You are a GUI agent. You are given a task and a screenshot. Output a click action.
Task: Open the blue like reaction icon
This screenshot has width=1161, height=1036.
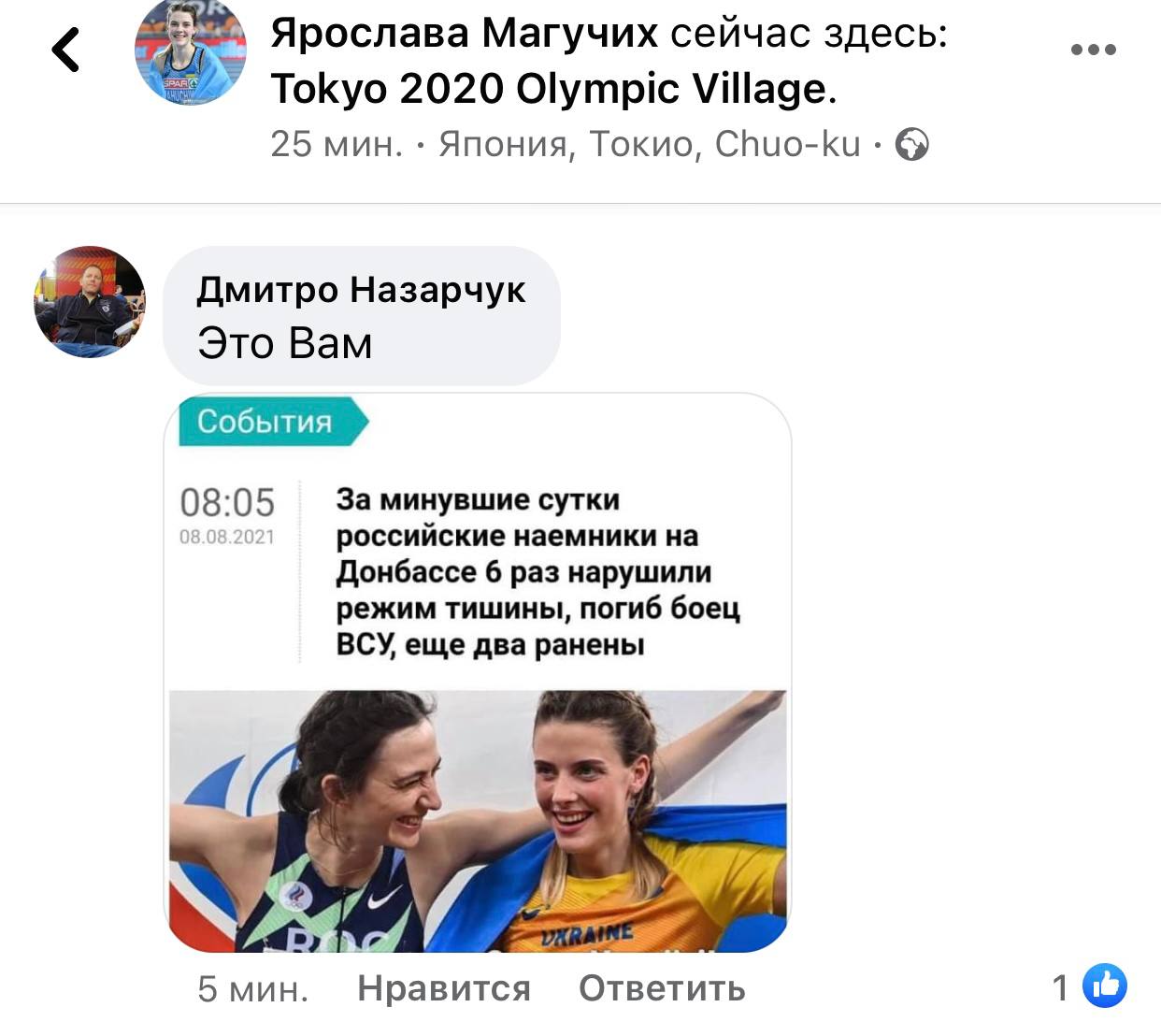(x=1105, y=986)
